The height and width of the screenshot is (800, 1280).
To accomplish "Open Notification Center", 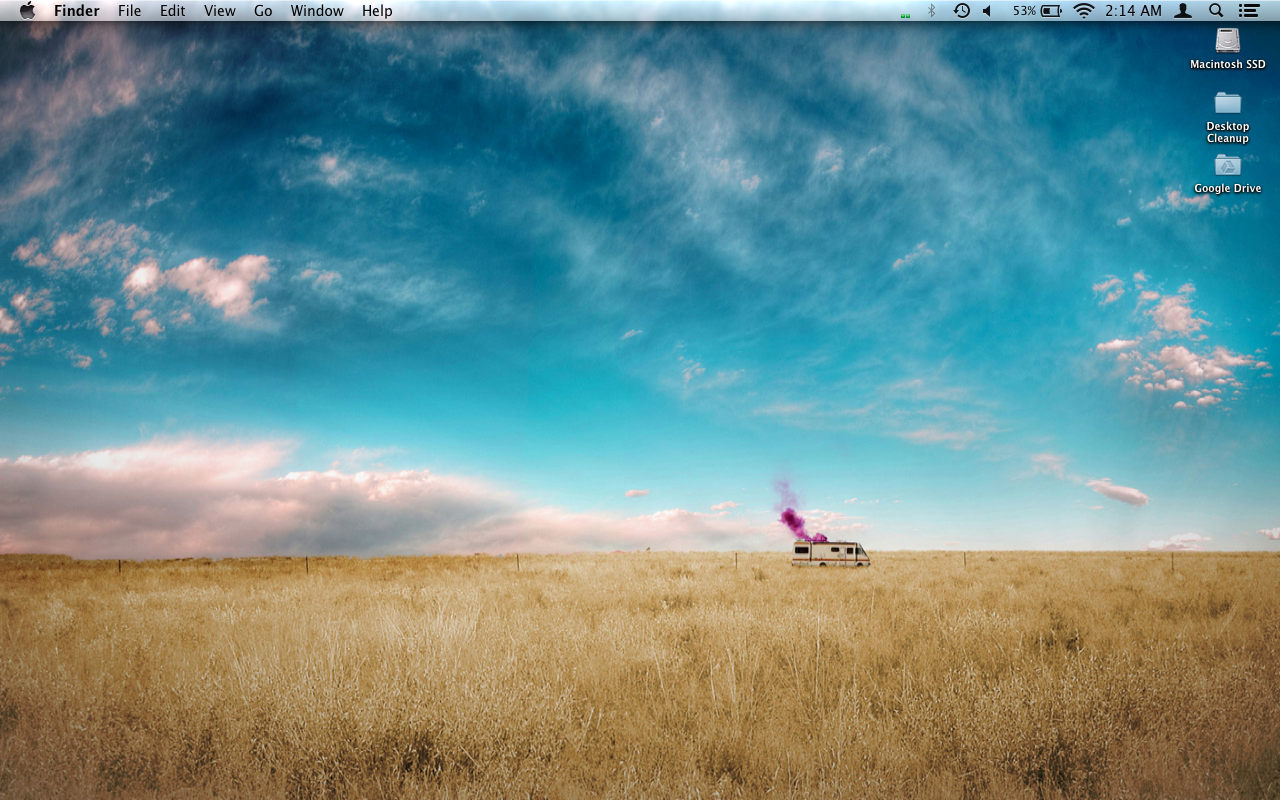I will (x=1248, y=11).
